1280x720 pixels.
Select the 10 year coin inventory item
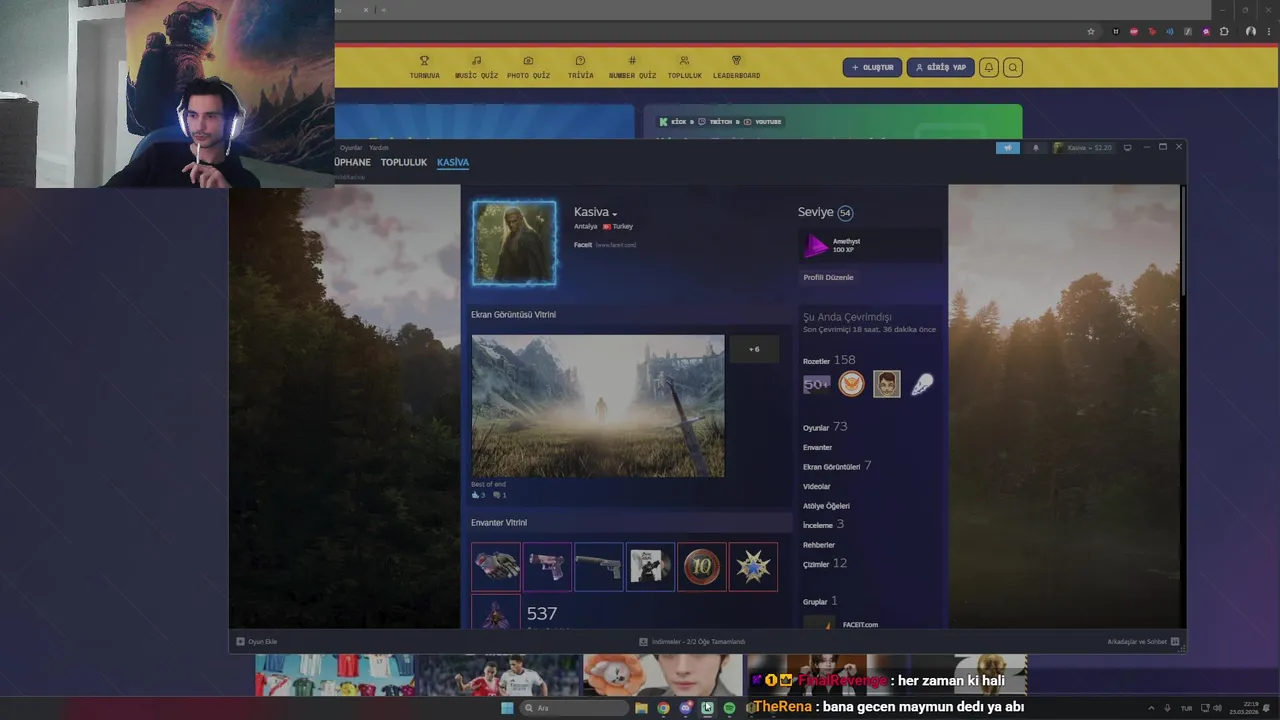tap(702, 567)
